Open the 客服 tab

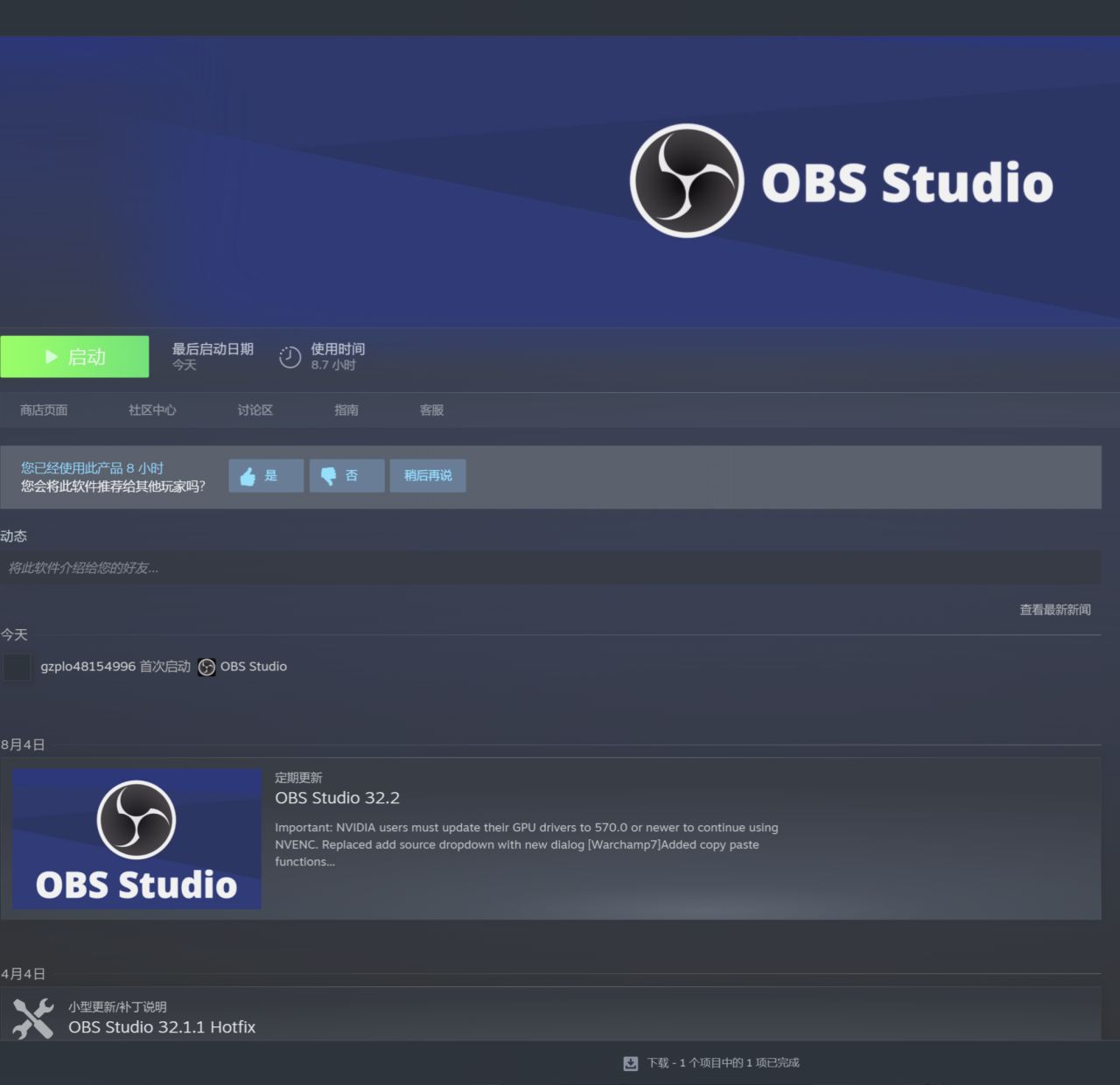[432, 410]
